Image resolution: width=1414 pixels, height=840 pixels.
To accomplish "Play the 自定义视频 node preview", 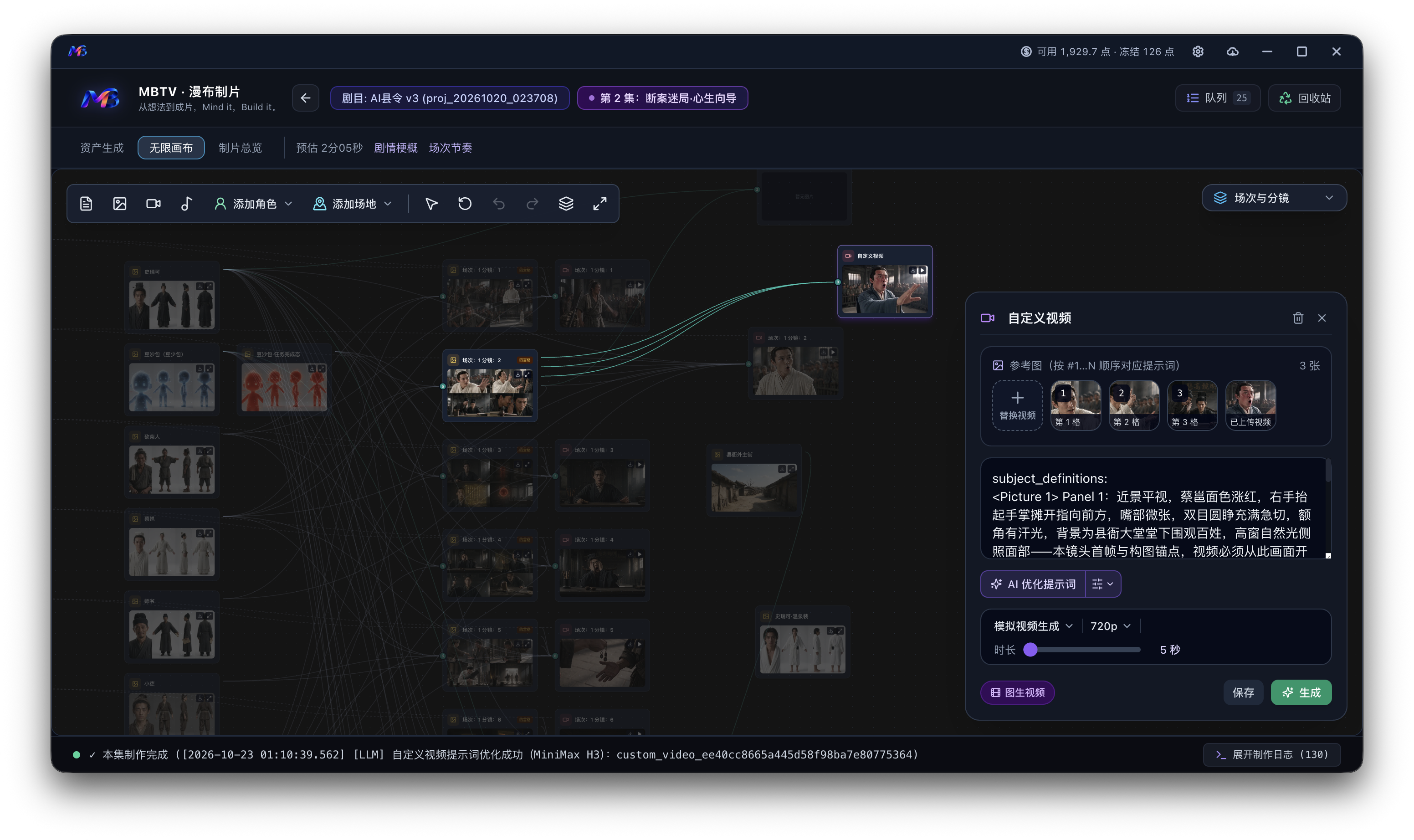I will (x=922, y=271).
